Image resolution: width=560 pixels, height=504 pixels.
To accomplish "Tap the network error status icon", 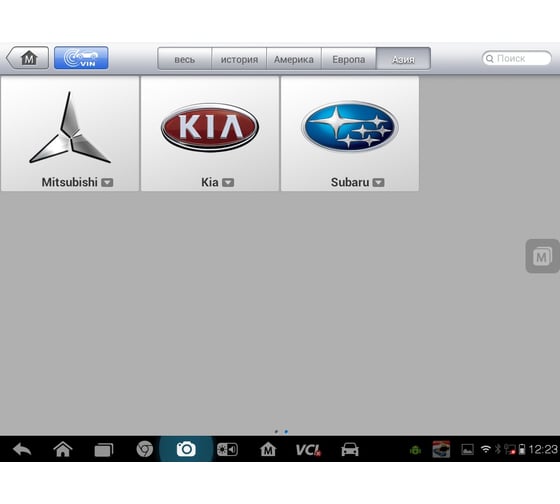I will (x=510, y=450).
